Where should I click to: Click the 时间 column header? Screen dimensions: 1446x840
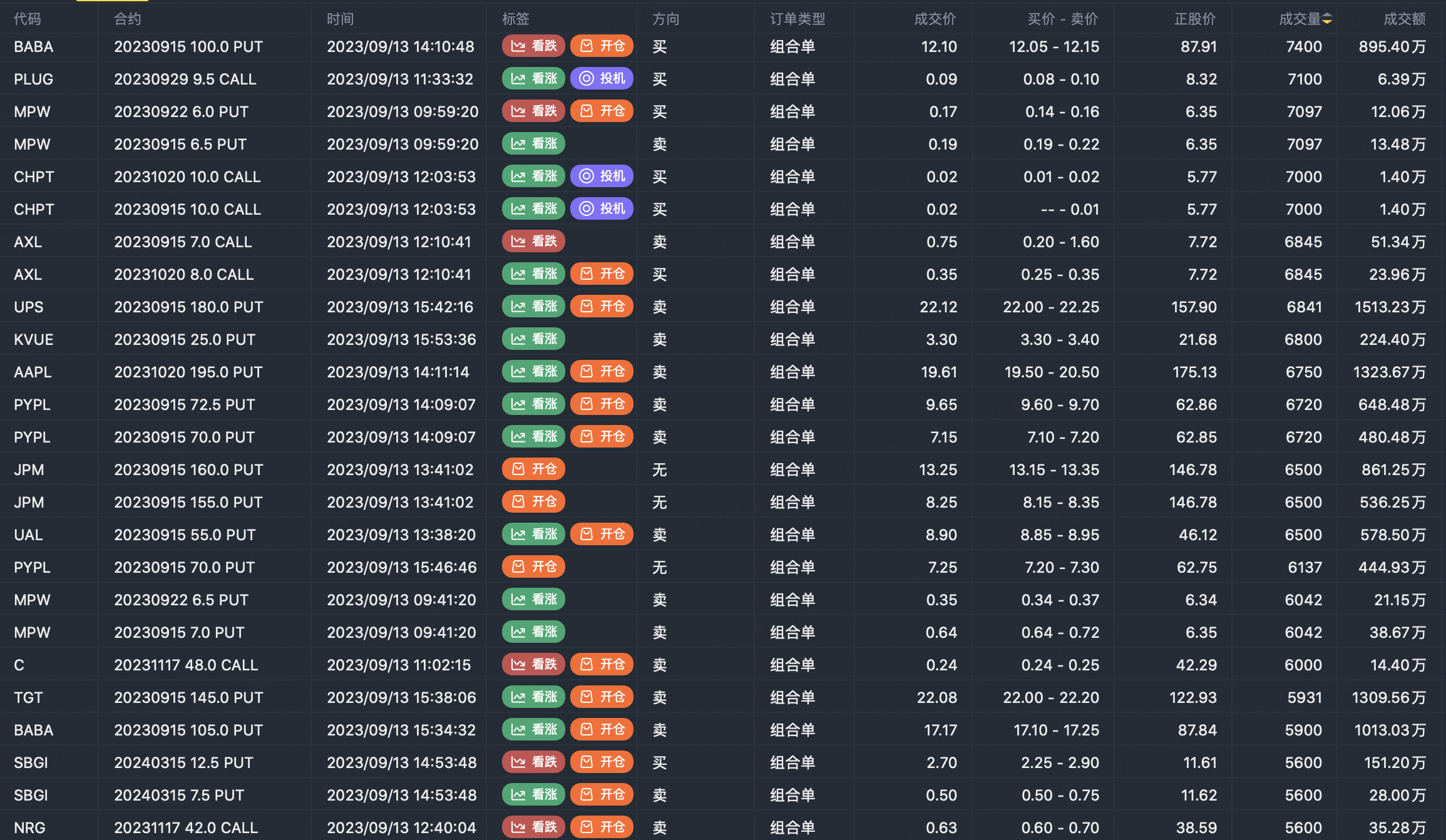(340, 19)
